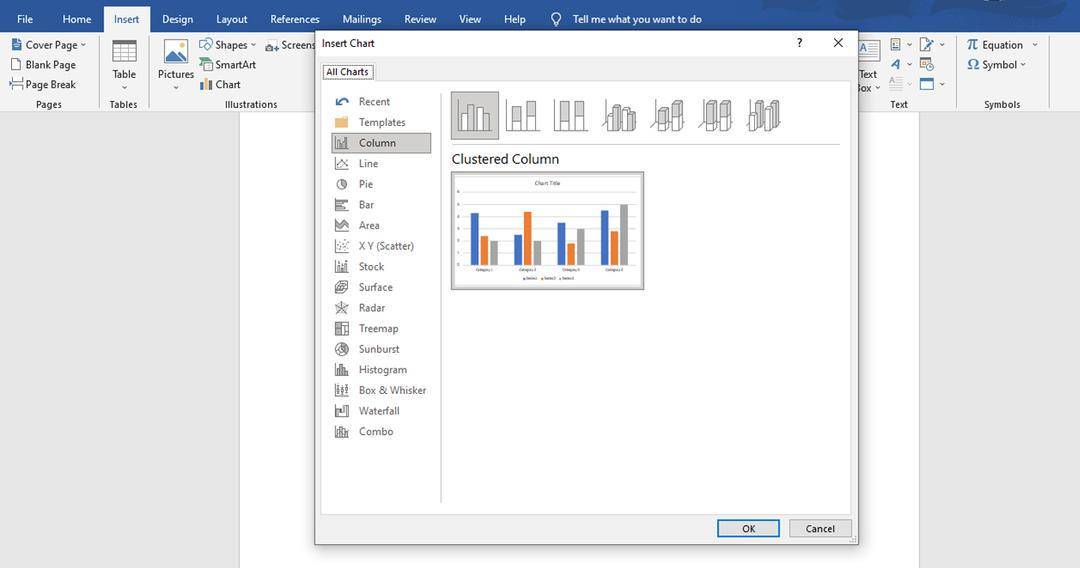
Task: Select the Clustered Column chart subtype icon
Action: [475, 116]
